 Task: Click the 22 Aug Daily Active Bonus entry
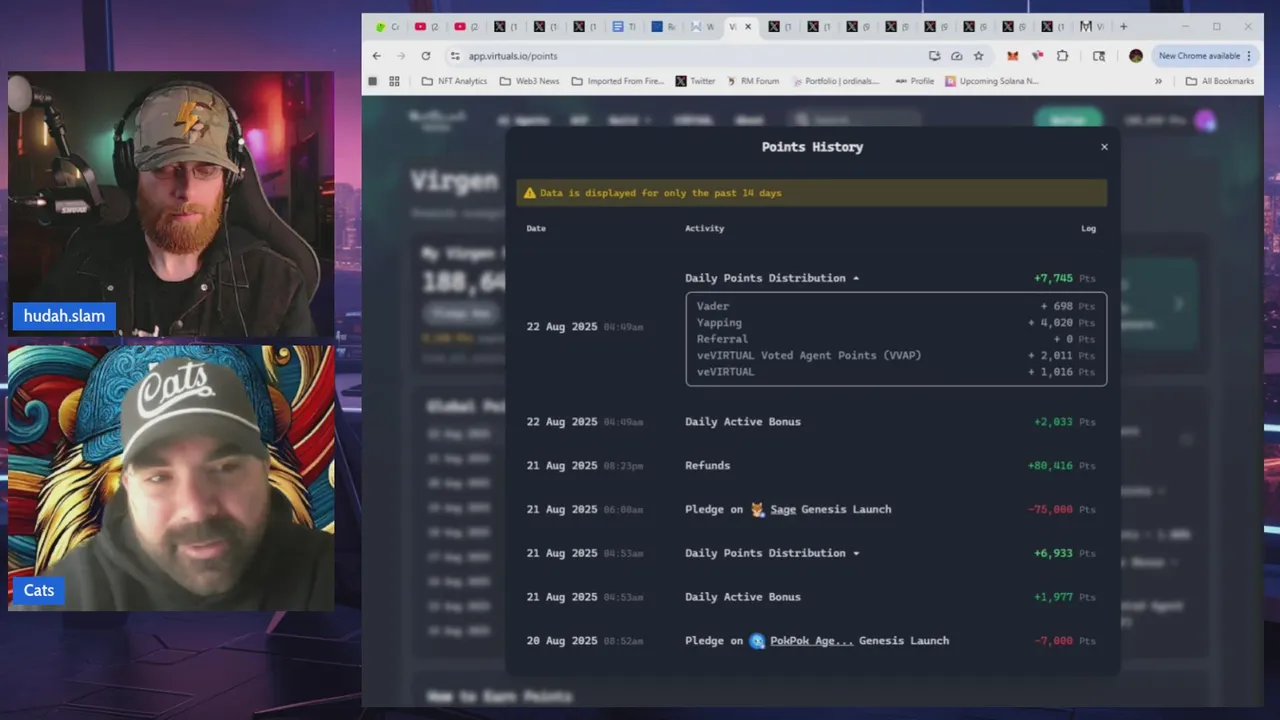(x=743, y=421)
